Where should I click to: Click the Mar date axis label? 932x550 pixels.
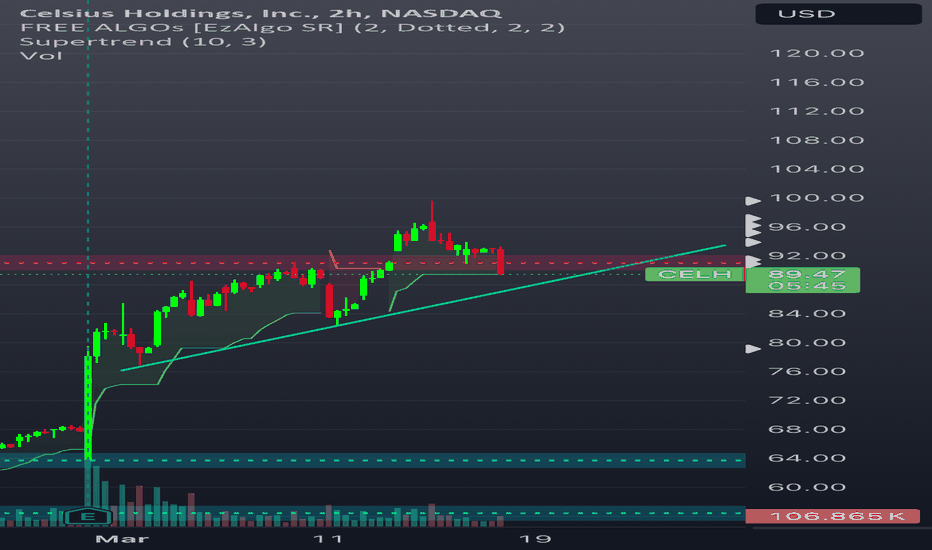122,539
